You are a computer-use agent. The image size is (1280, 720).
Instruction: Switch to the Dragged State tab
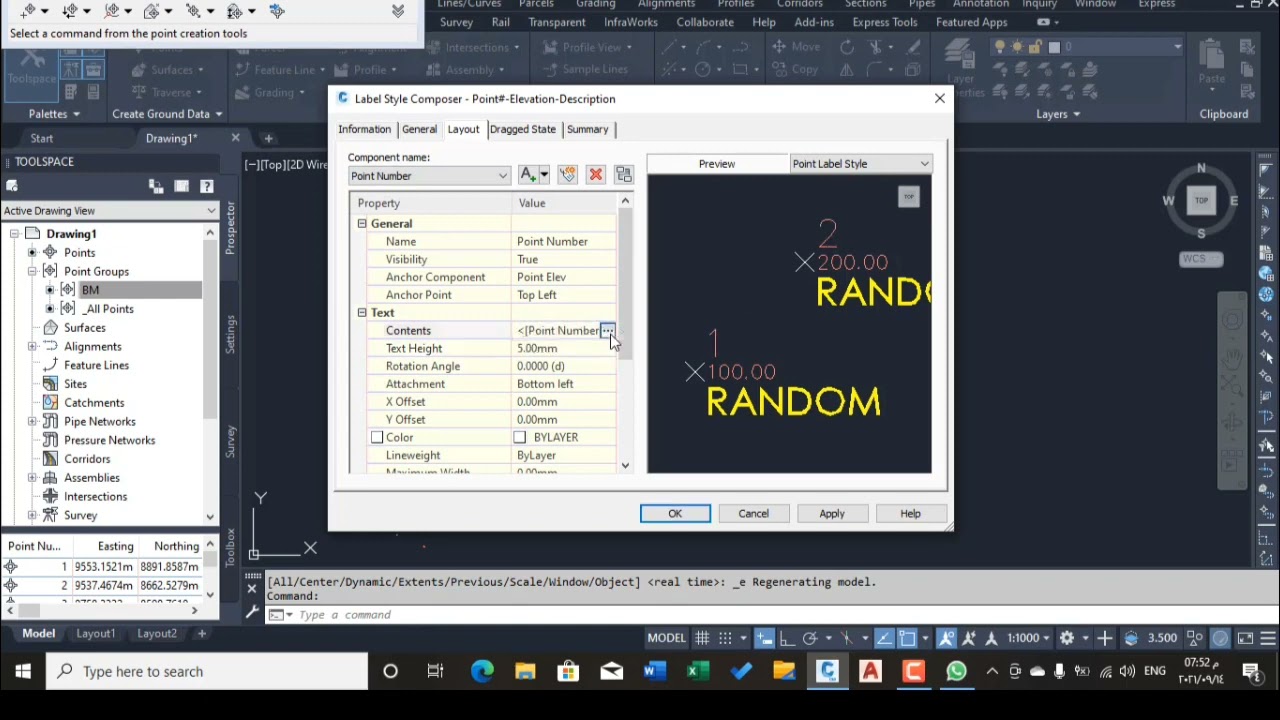click(522, 129)
